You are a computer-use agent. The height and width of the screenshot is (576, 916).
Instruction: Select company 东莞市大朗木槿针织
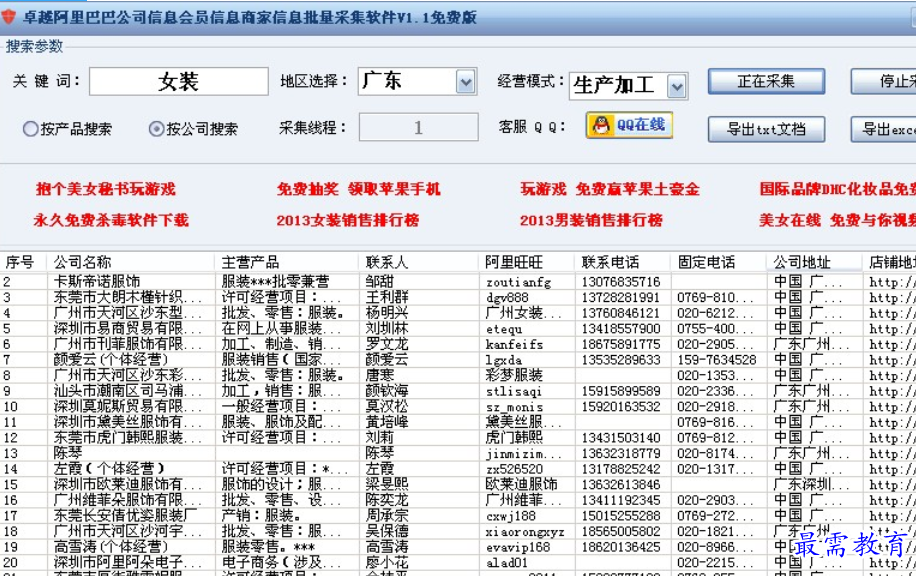127,297
